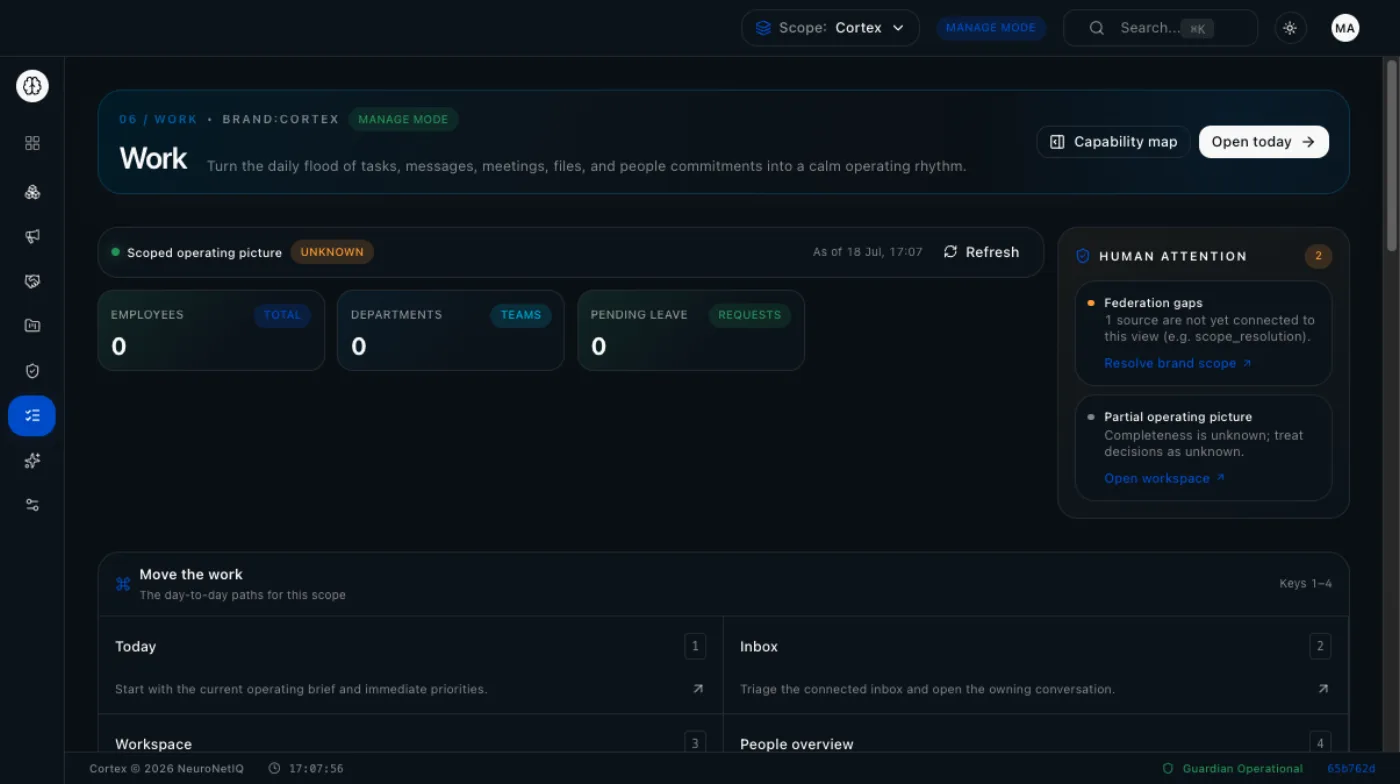Screen dimensions: 1400x784
Task: Open the Today path card
Action: [410, 666]
